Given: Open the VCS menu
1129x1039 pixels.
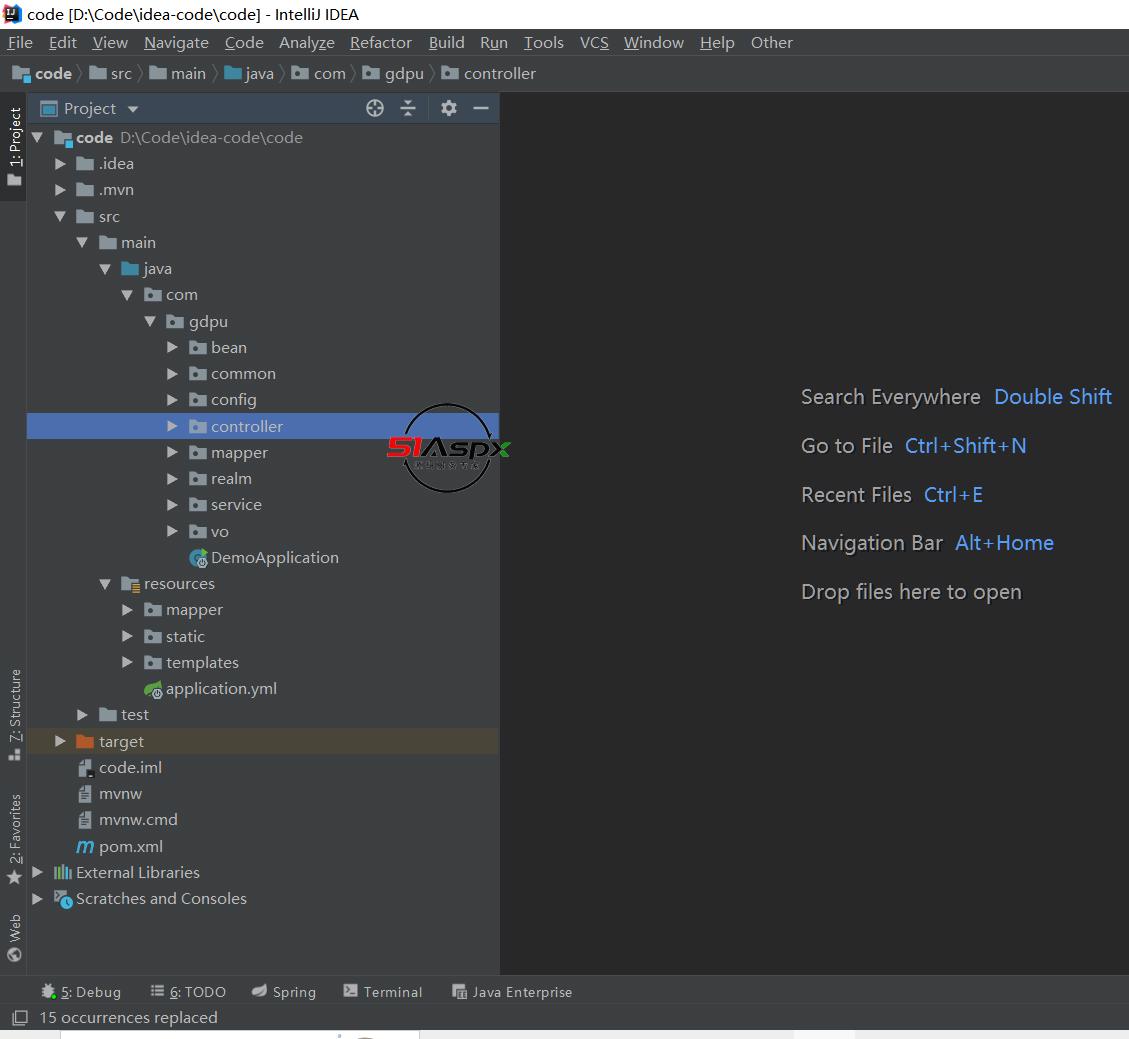Looking at the screenshot, I should click(594, 42).
